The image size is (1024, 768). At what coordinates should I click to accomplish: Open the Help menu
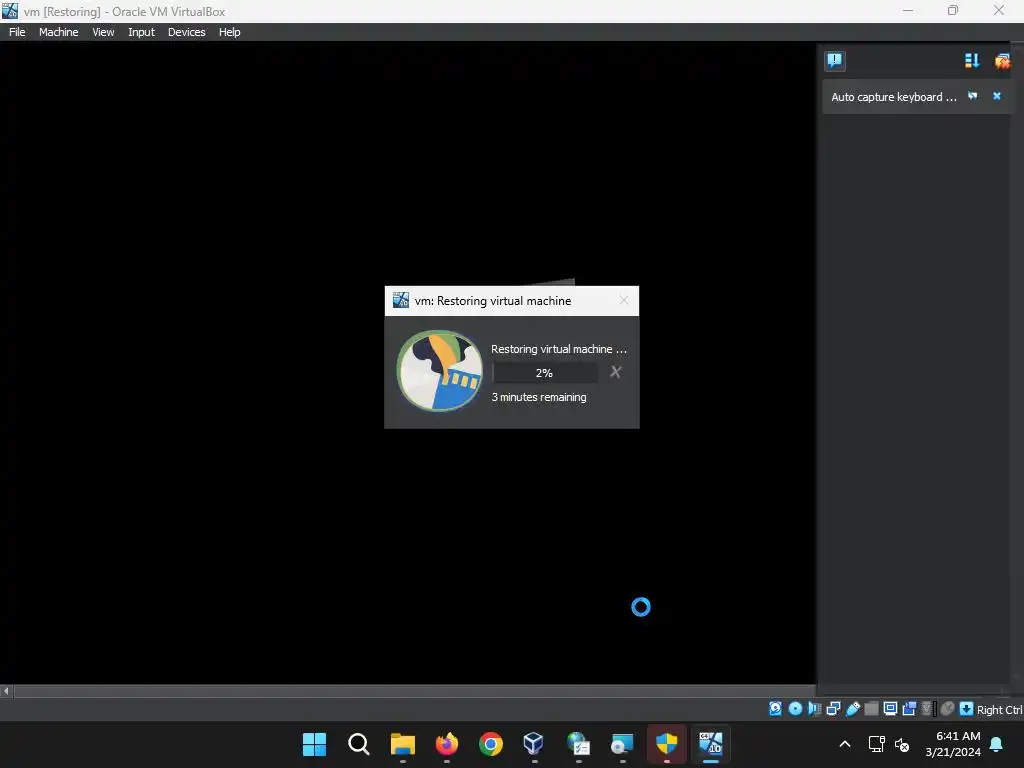click(x=229, y=32)
